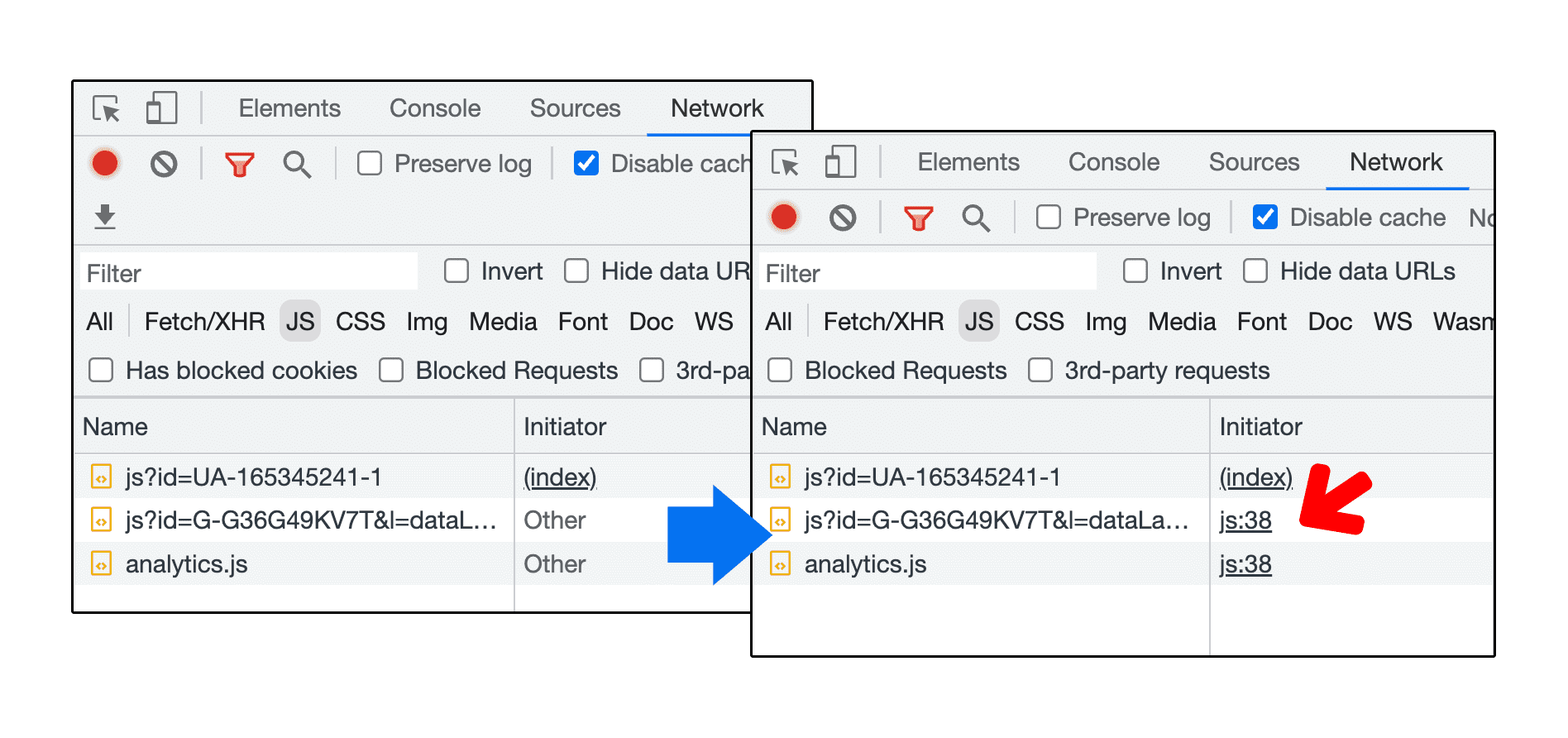Enable 3rd-party requests filtering
This screenshot has height=738, width=1568.
tap(1041, 370)
